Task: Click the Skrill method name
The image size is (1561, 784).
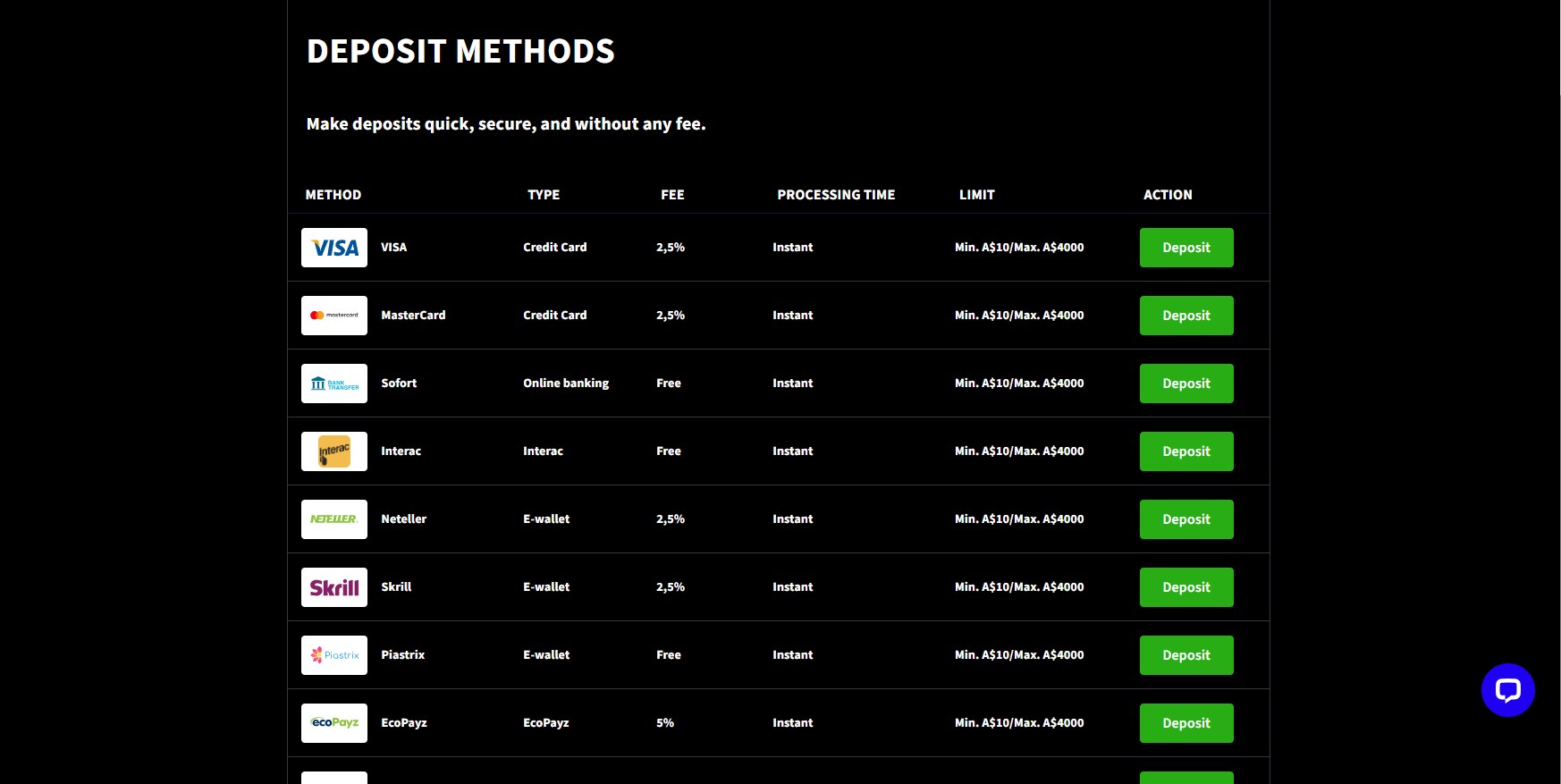Action: click(396, 587)
